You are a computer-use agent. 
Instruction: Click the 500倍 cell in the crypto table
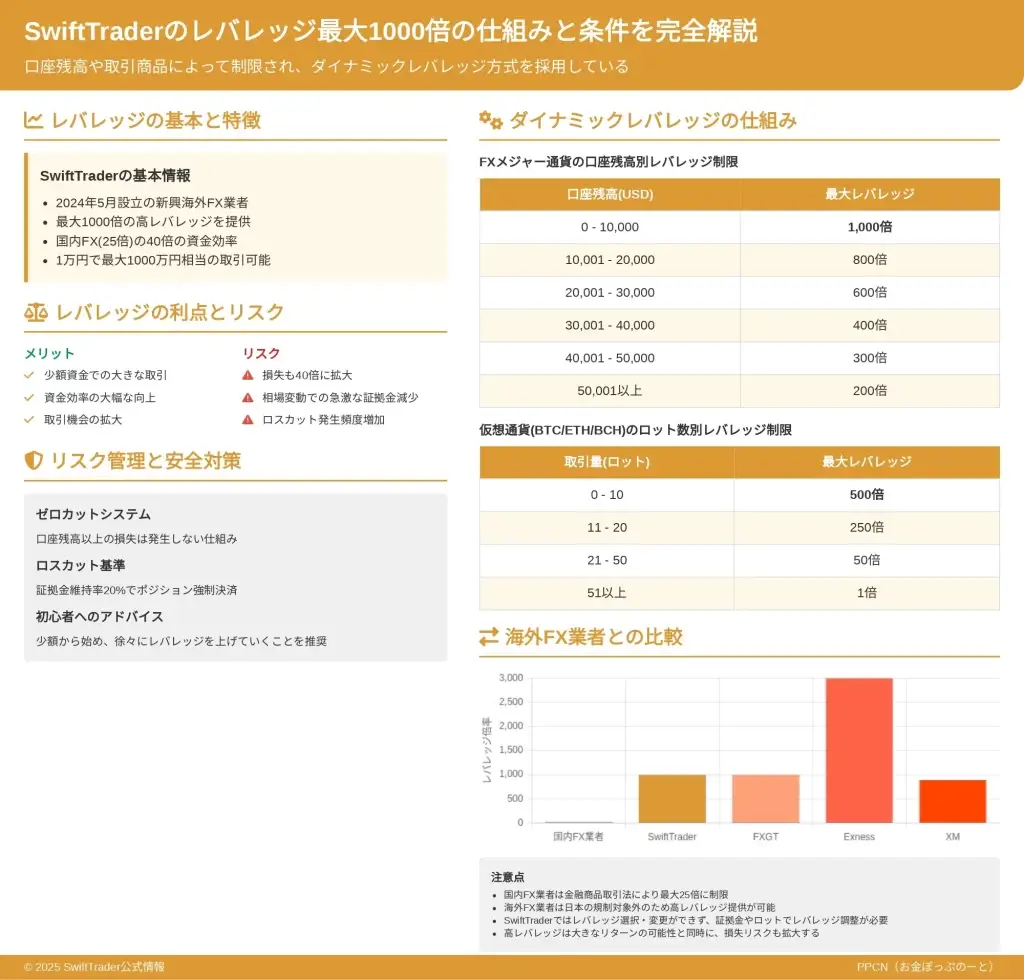[x=866, y=495]
